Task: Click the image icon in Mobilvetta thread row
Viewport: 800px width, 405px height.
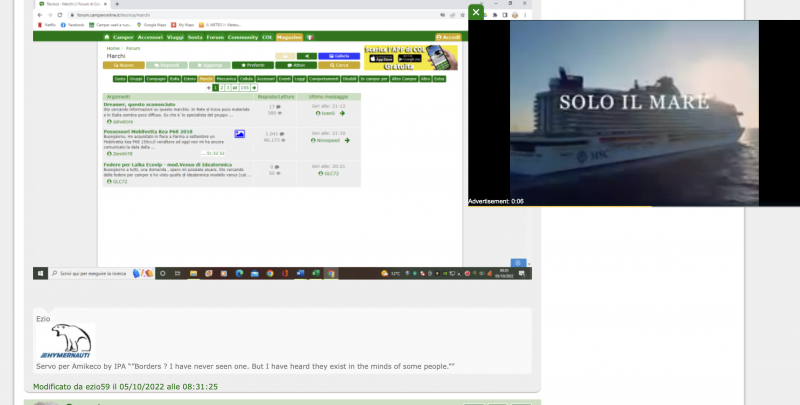Action: point(239,133)
